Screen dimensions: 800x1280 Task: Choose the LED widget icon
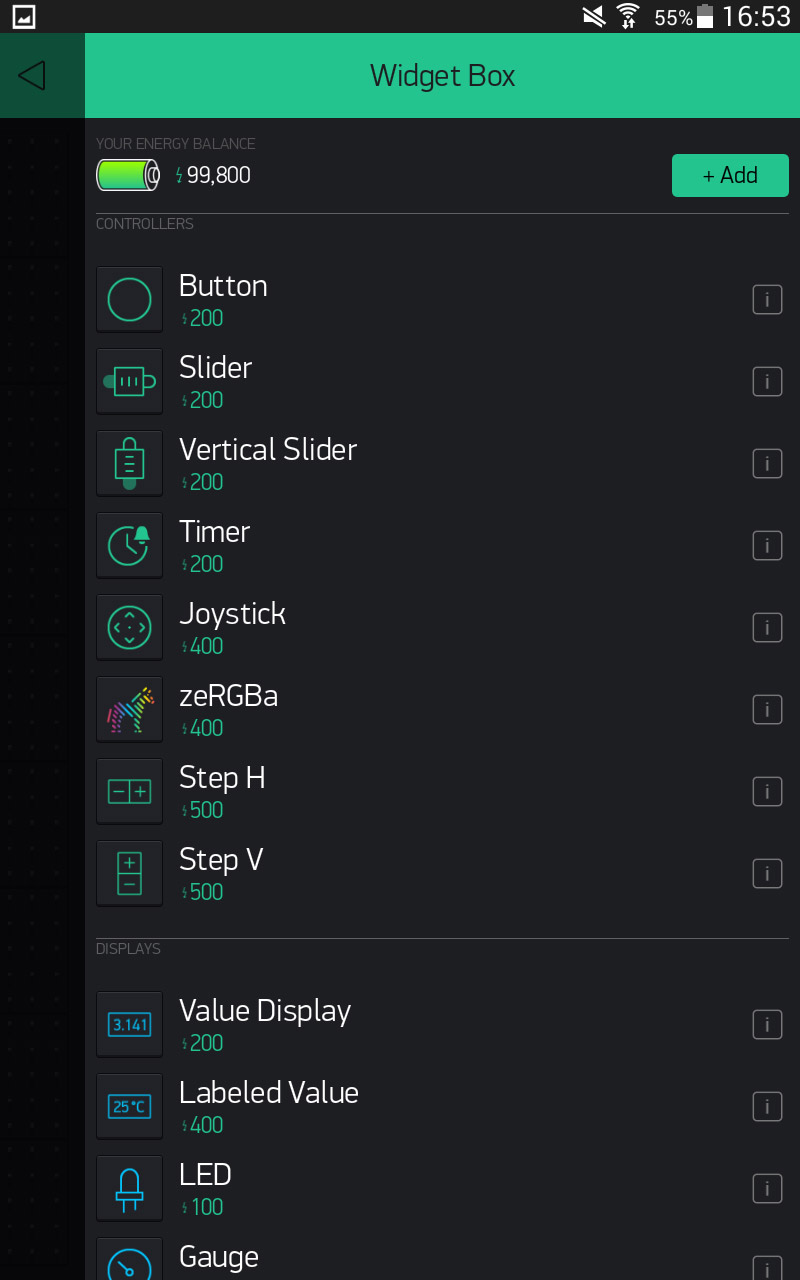coord(129,1188)
